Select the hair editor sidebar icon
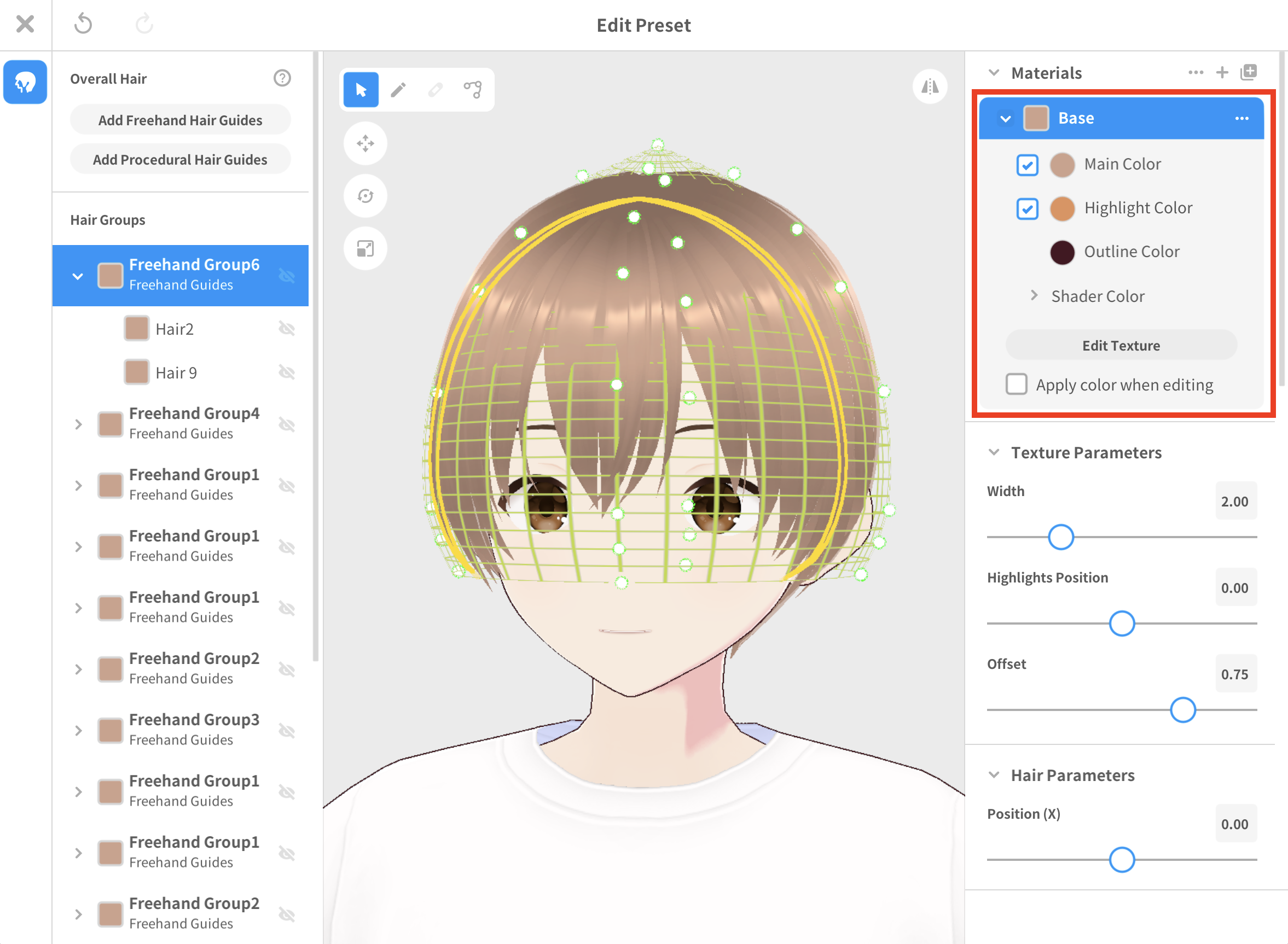 25,82
